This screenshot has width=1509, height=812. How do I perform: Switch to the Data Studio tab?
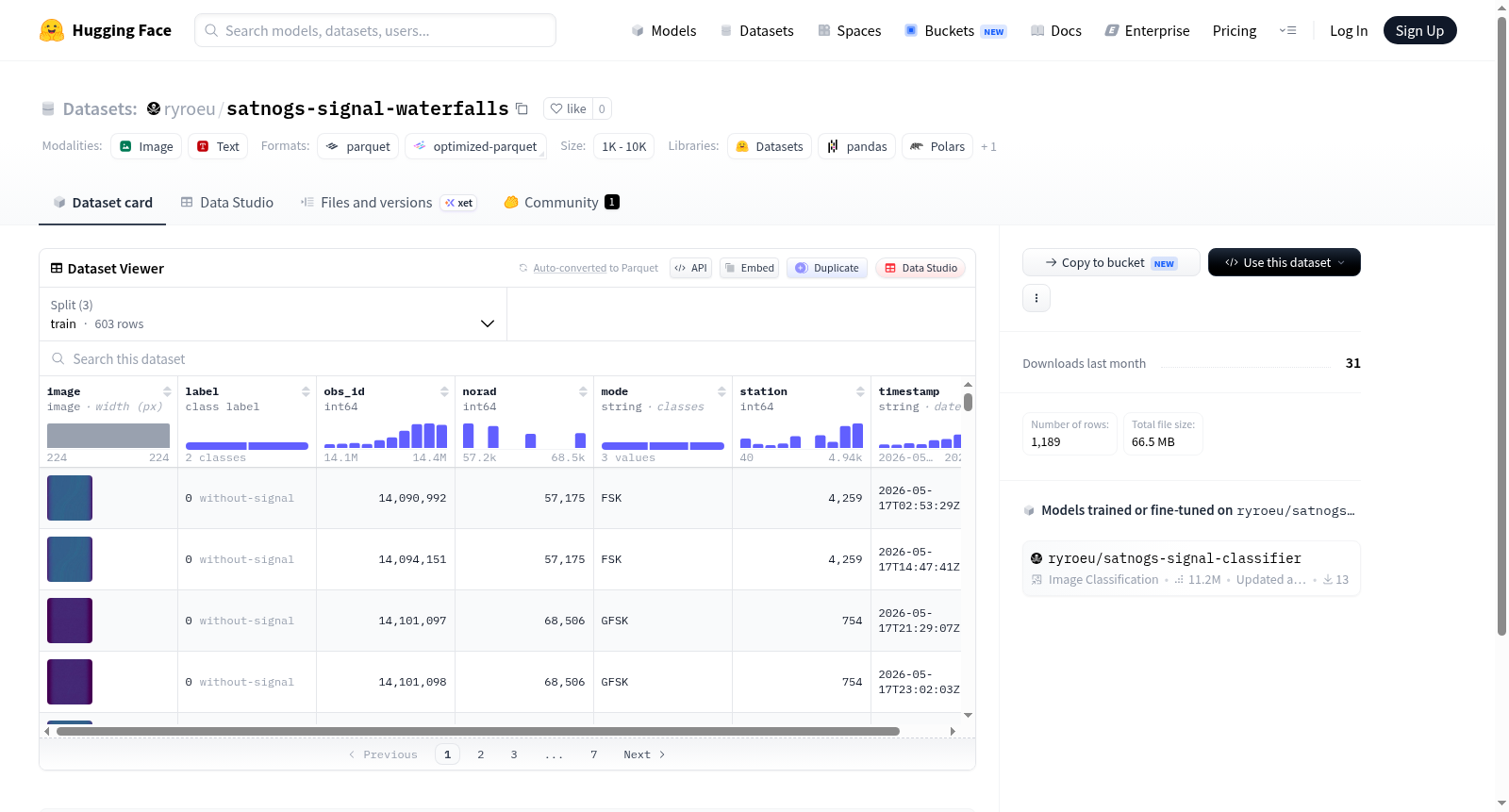pos(227,202)
